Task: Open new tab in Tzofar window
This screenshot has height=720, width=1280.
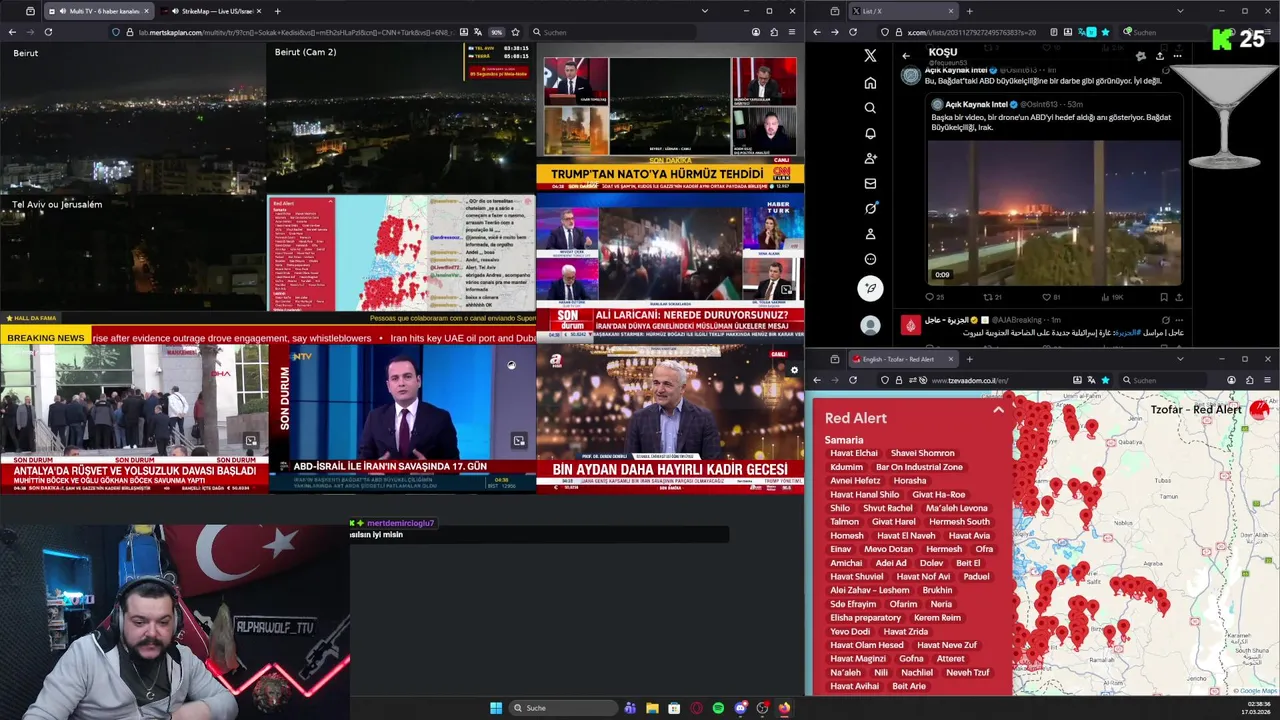Action: (x=968, y=359)
